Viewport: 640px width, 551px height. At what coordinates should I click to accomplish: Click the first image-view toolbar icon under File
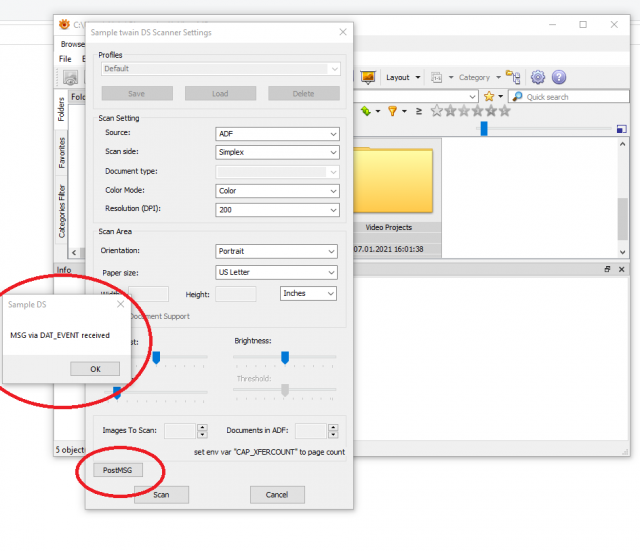click(x=70, y=77)
